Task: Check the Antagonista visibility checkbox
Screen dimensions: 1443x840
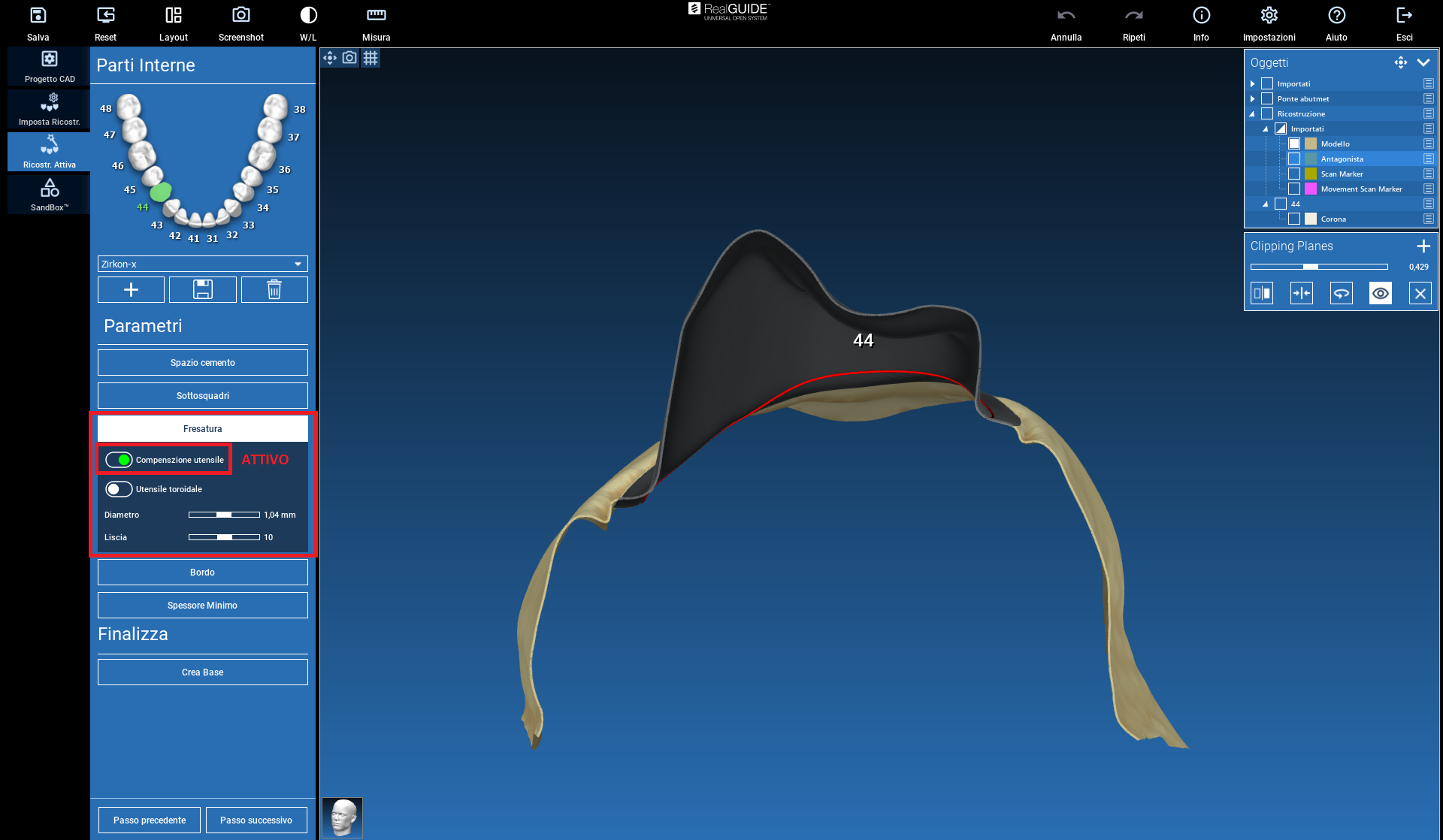Action: coord(1294,159)
